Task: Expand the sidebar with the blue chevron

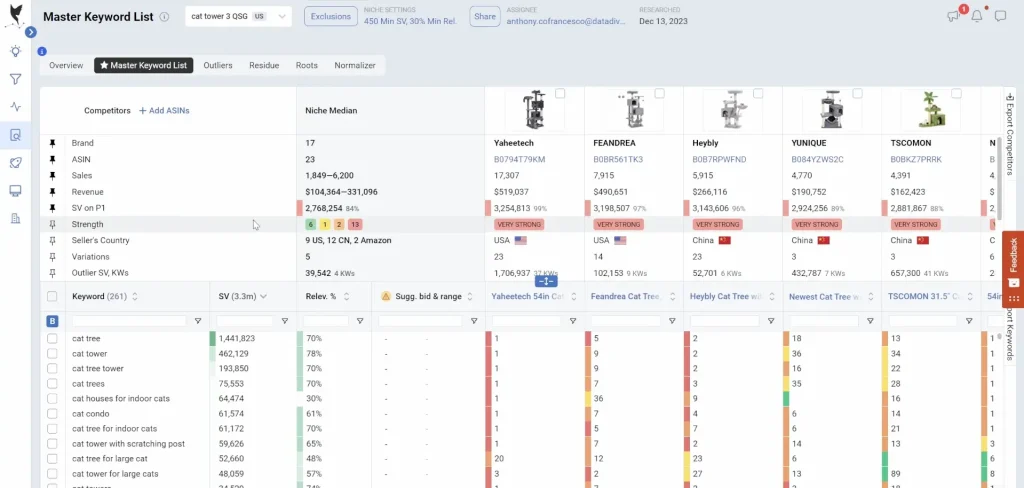Action: [31, 32]
